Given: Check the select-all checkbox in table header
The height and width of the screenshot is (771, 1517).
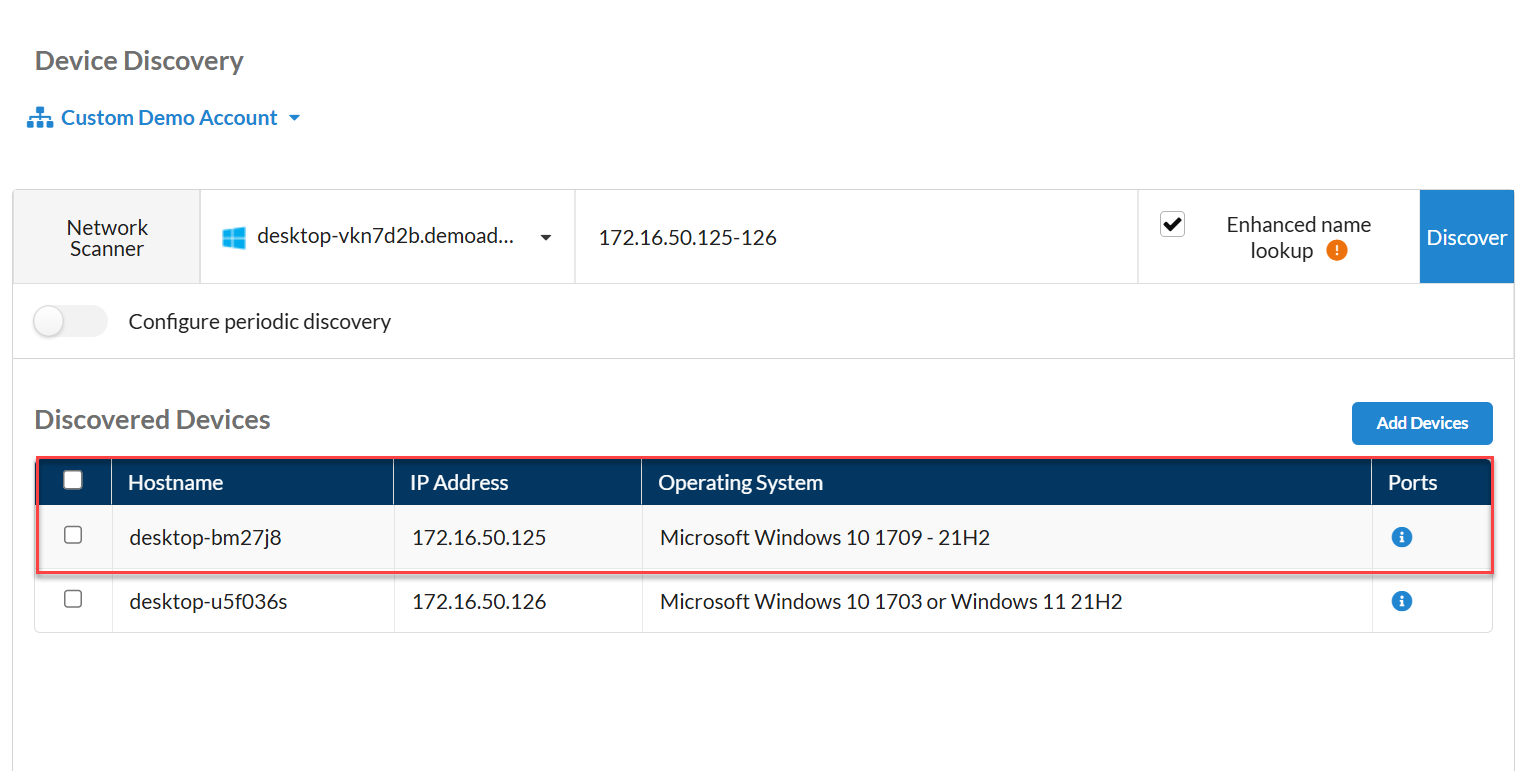Looking at the screenshot, I should pyautogui.click(x=73, y=480).
